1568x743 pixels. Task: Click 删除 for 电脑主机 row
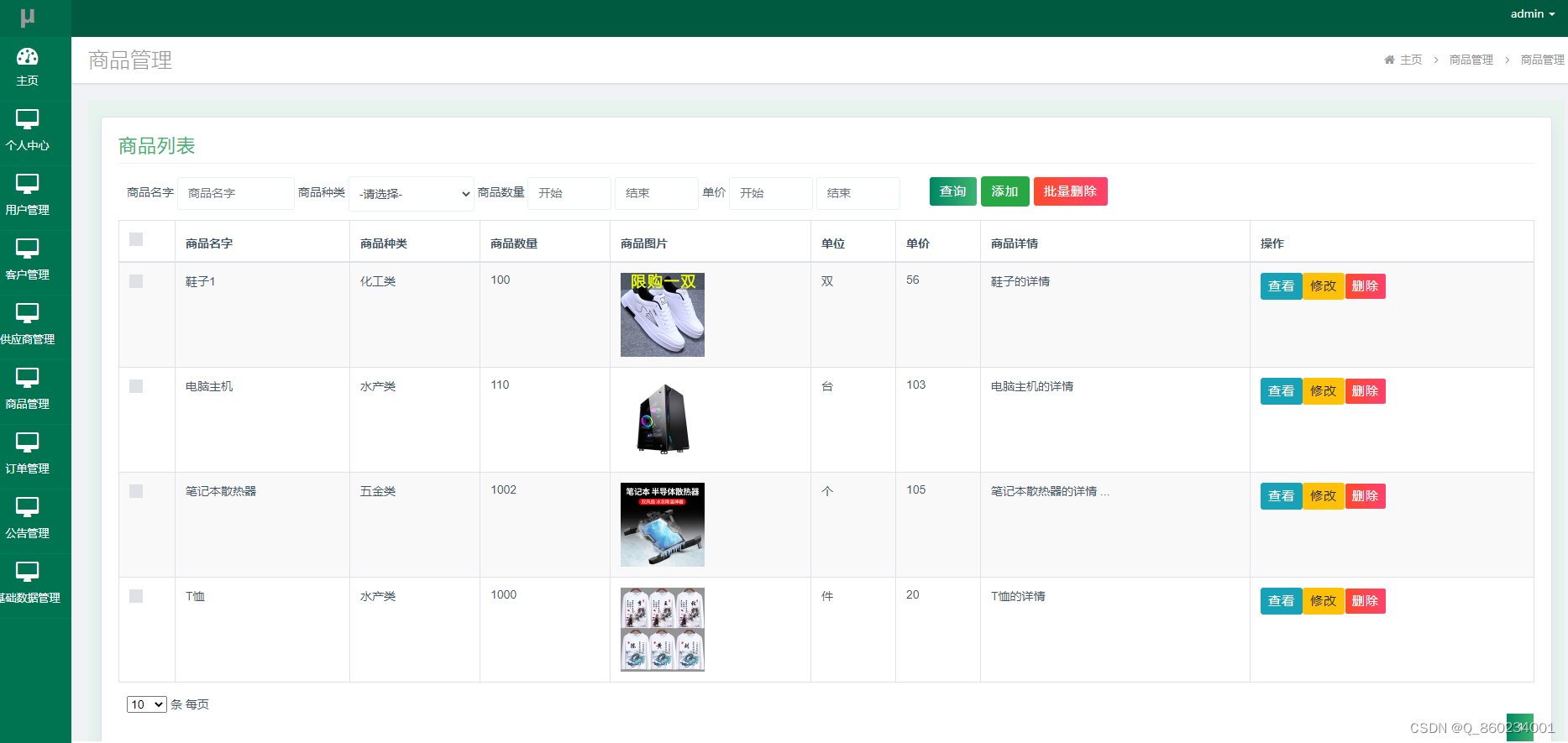(1366, 391)
